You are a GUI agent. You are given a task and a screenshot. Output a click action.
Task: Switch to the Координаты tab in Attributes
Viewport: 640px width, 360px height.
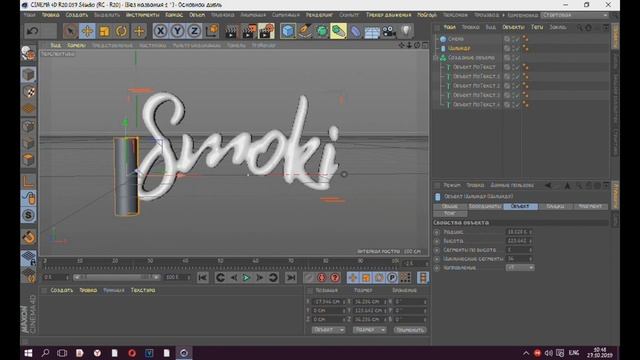click(485, 207)
